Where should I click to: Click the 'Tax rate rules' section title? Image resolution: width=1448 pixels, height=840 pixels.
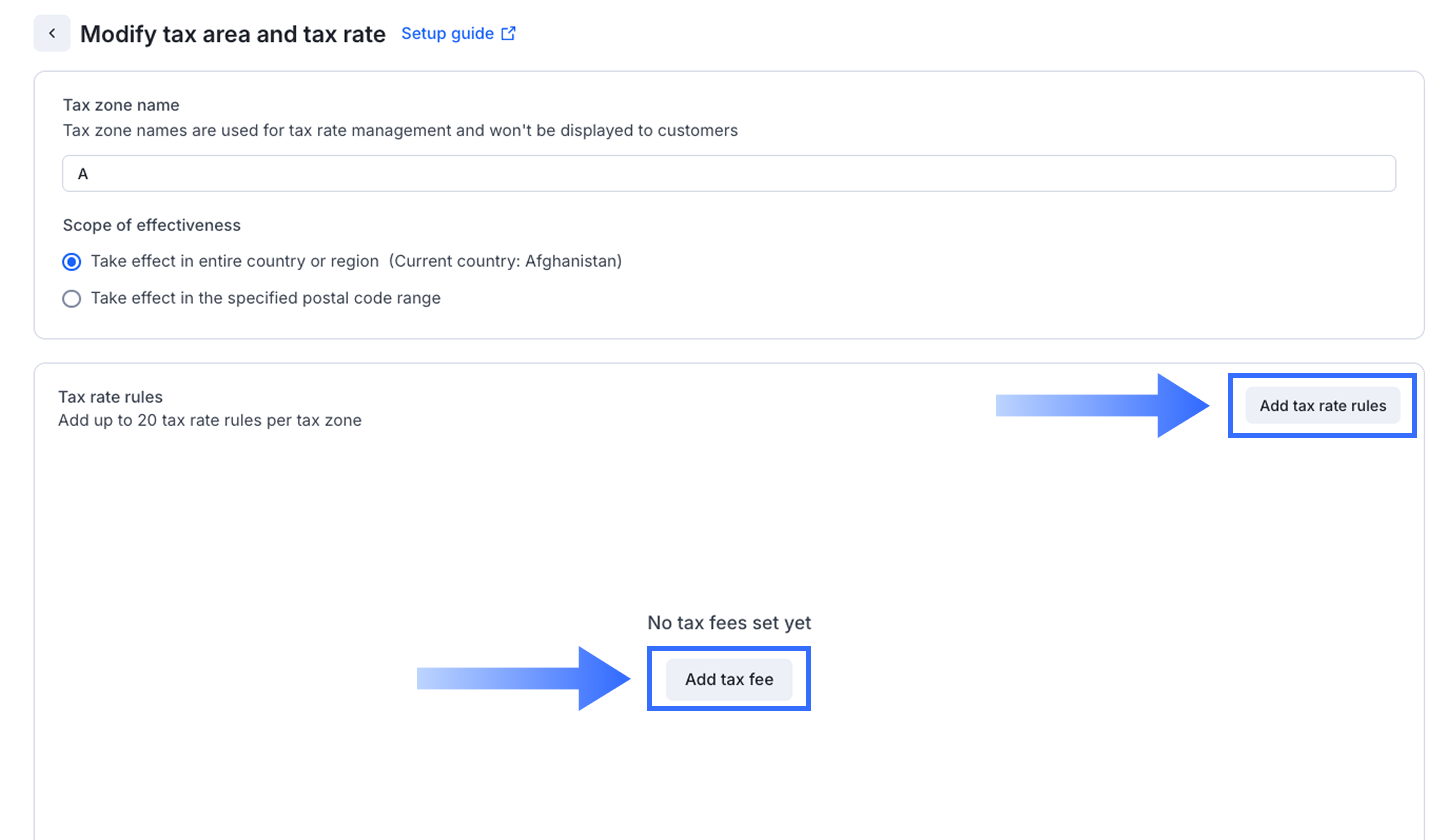tap(110, 397)
